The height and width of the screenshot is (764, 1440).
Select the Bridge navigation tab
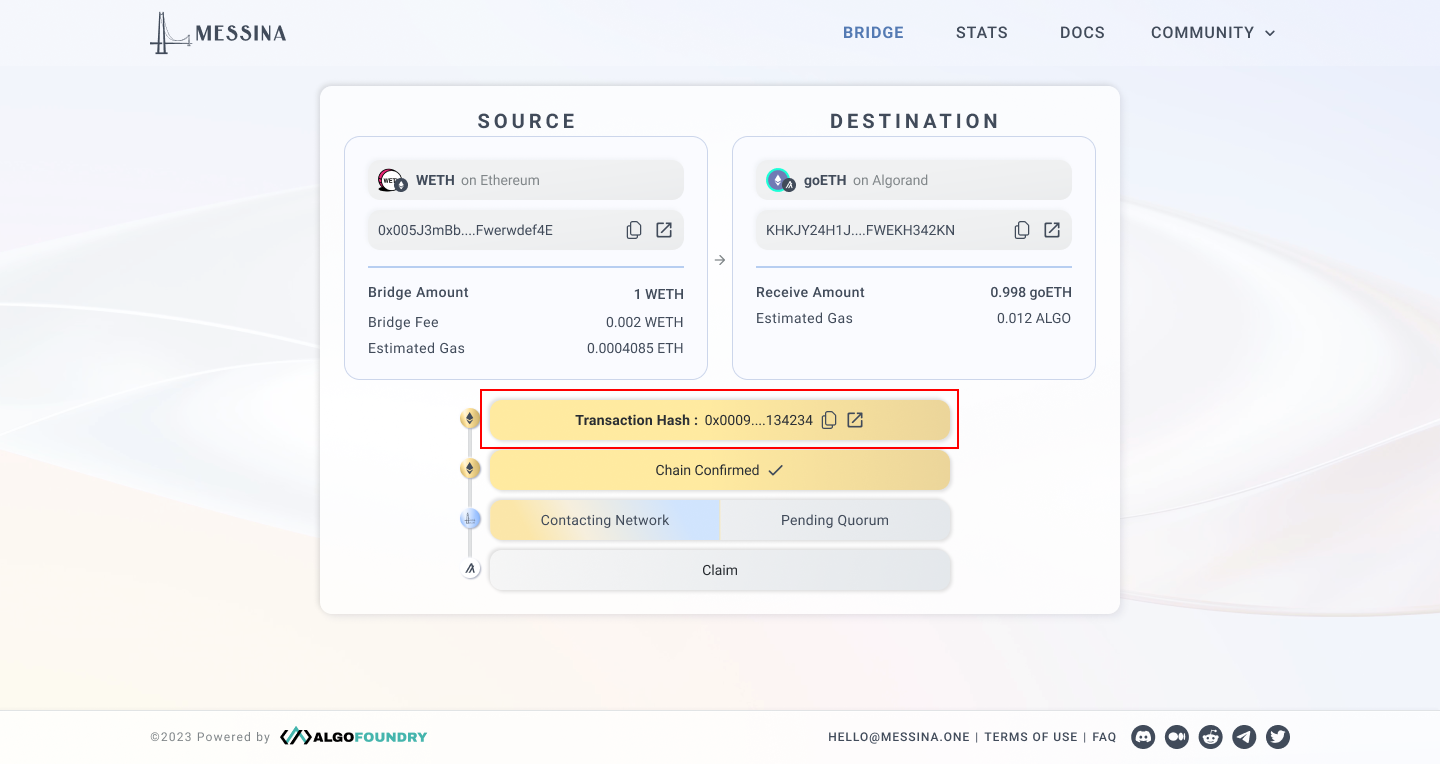point(873,33)
